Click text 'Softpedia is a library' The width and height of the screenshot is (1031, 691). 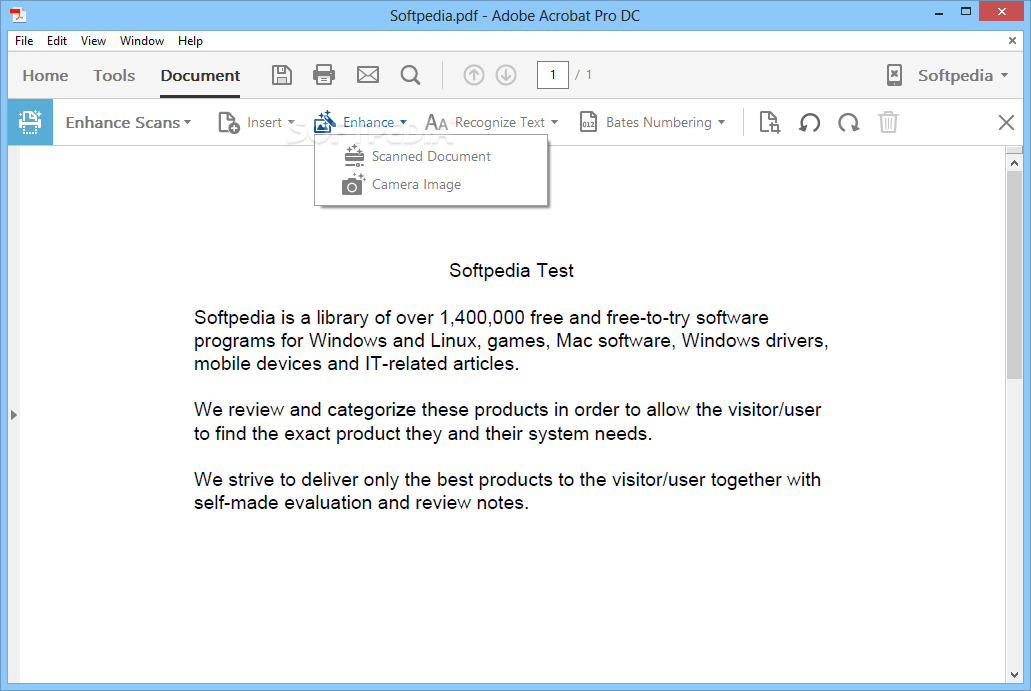281,318
